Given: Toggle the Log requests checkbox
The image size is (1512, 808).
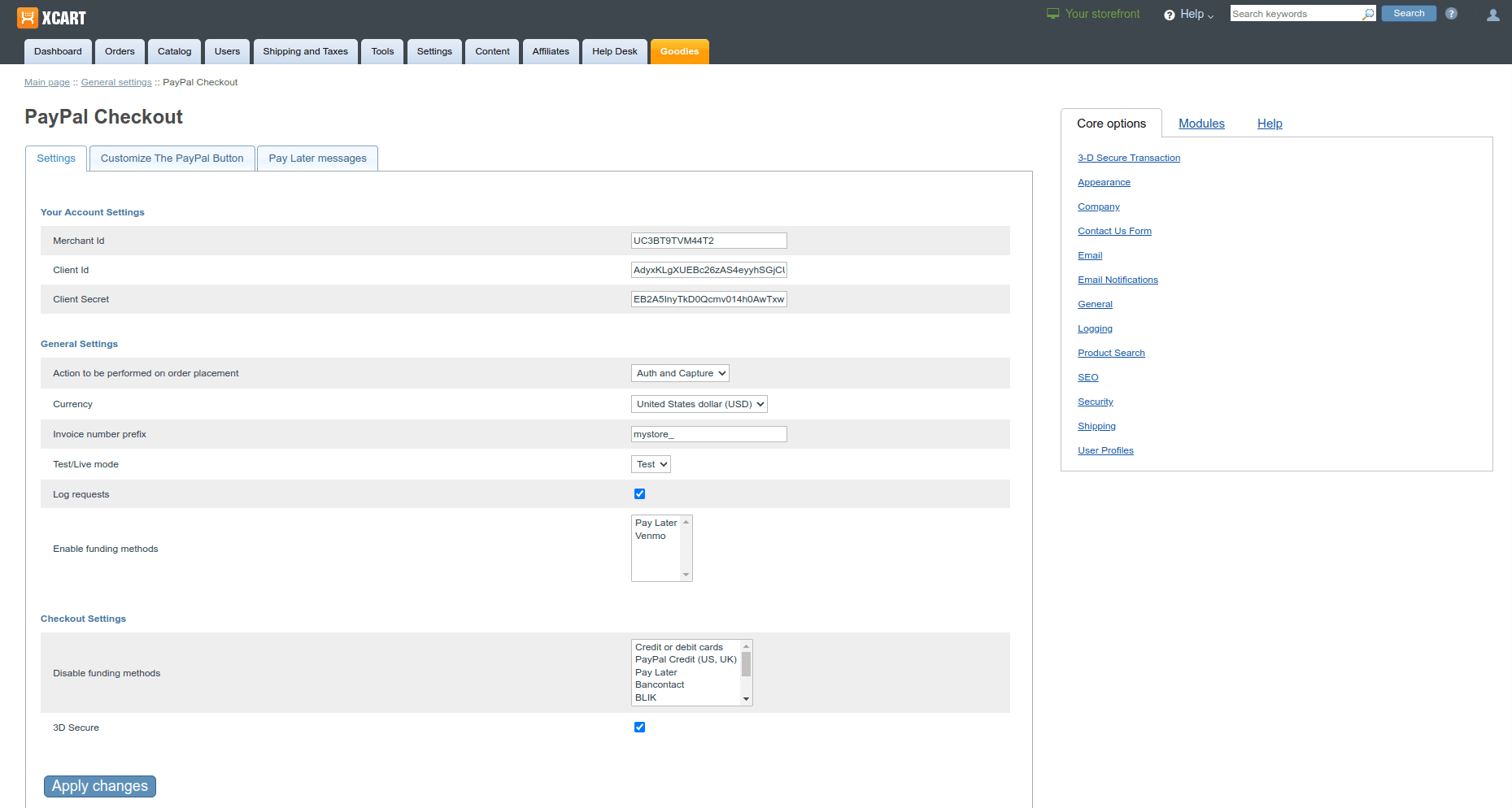Looking at the screenshot, I should (x=639, y=494).
